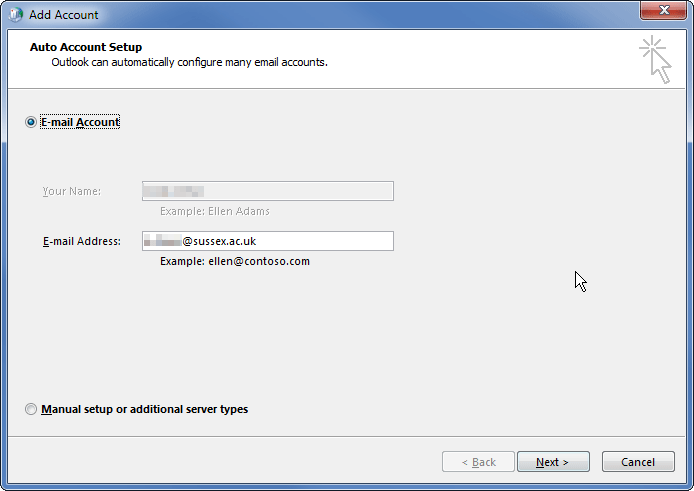Viewport: 694px width, 491px height.
Task: Click the Your Name label
Action: (x=72, y=191)
